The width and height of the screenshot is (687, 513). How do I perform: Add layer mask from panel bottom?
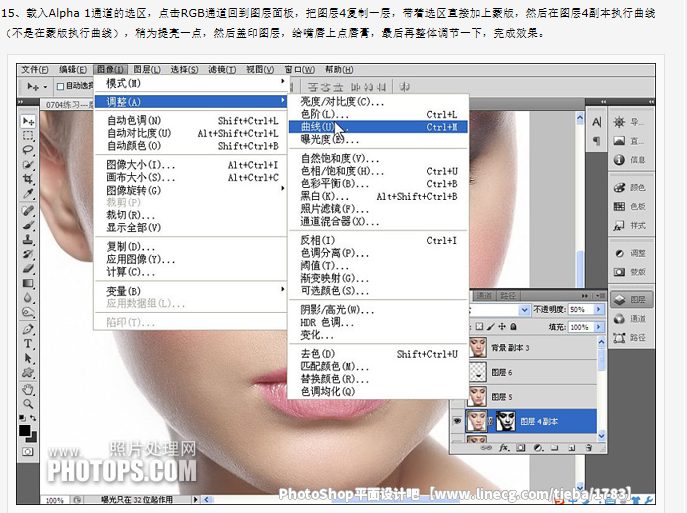[x=521, y=448]
